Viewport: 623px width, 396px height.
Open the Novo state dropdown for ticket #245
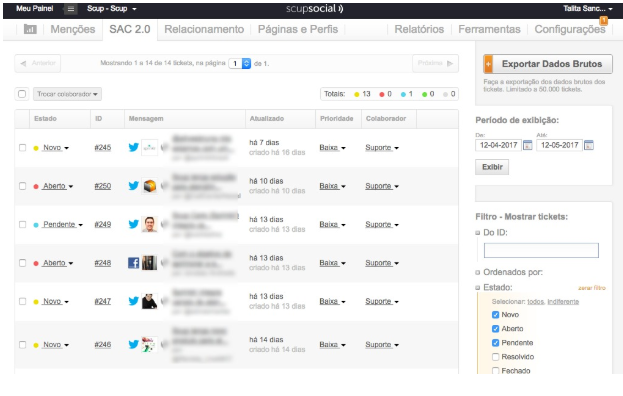point(56,147)
